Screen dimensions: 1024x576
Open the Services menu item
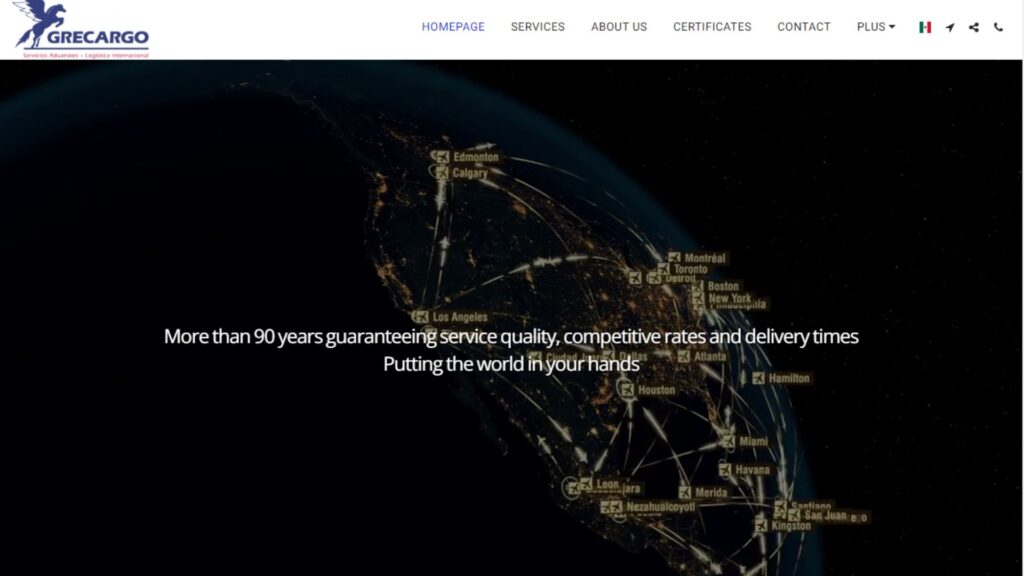click(x=537, y=27)
